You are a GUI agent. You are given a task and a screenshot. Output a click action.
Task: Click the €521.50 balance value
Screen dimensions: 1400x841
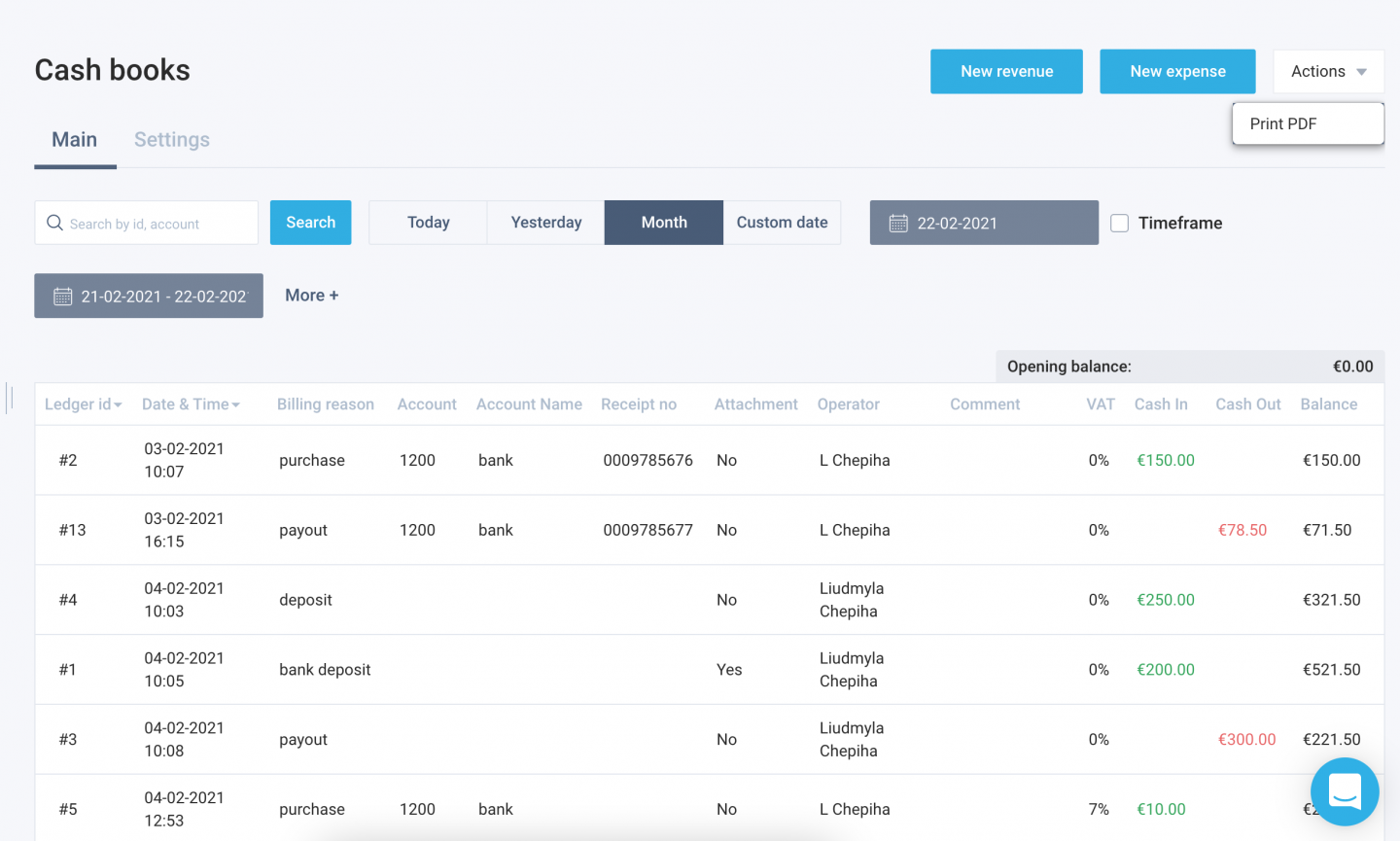pos(1332,670)
